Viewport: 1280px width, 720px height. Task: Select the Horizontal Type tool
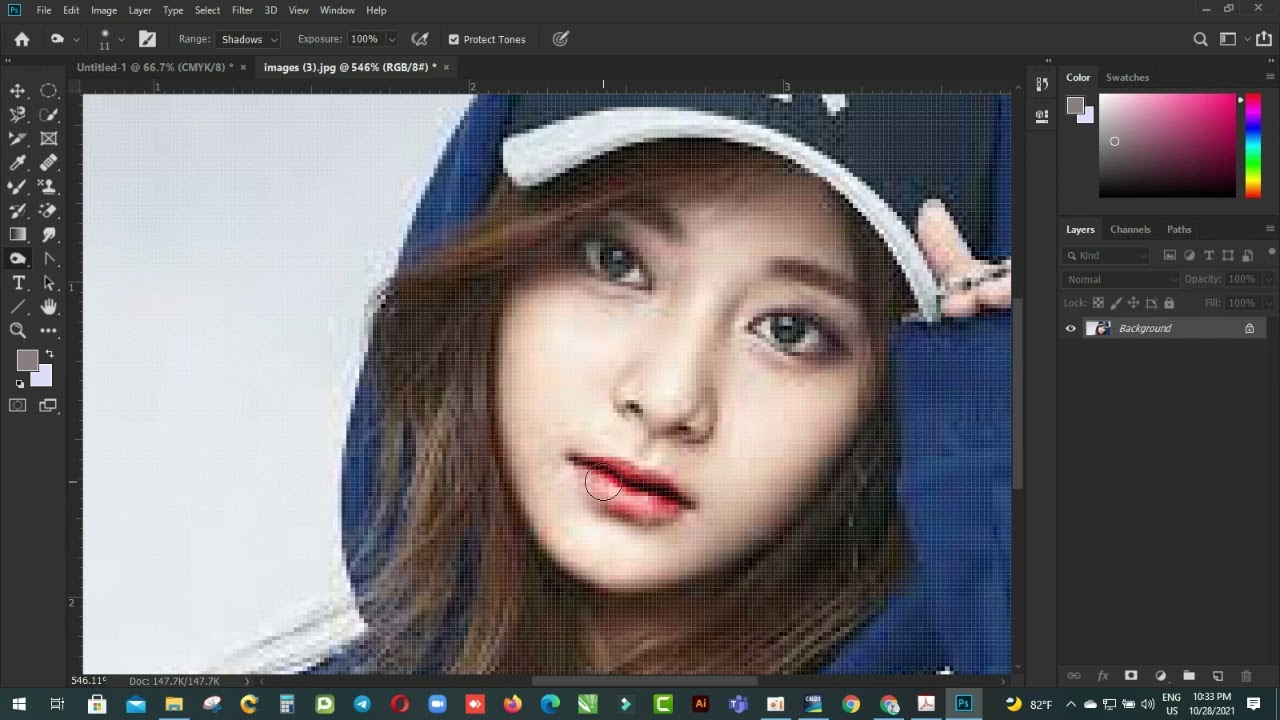coord(18,283)
